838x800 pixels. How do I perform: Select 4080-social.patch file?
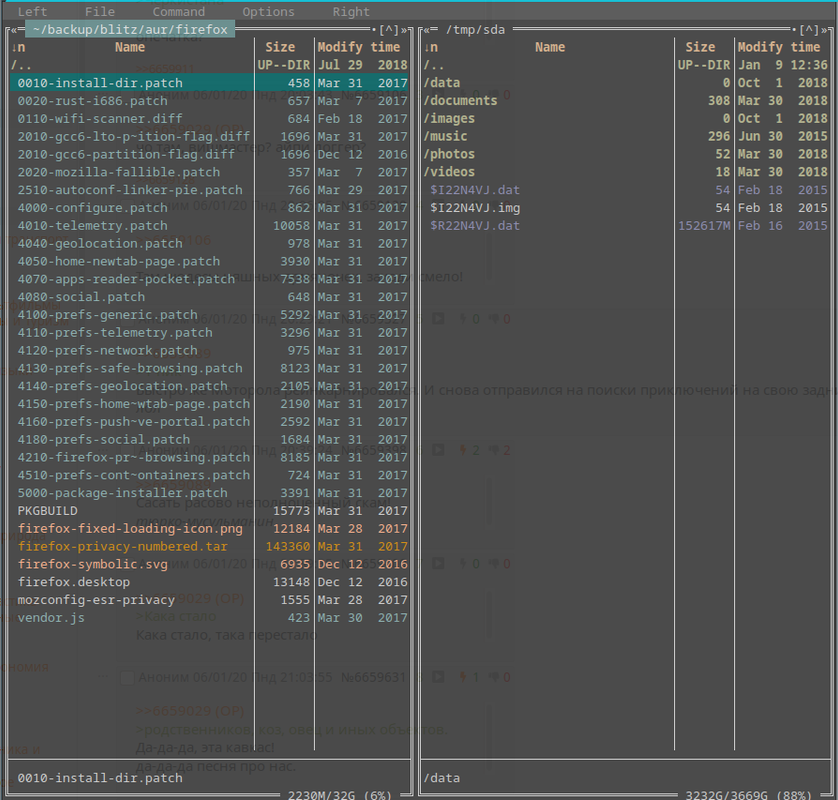click(x=209, y=297)
